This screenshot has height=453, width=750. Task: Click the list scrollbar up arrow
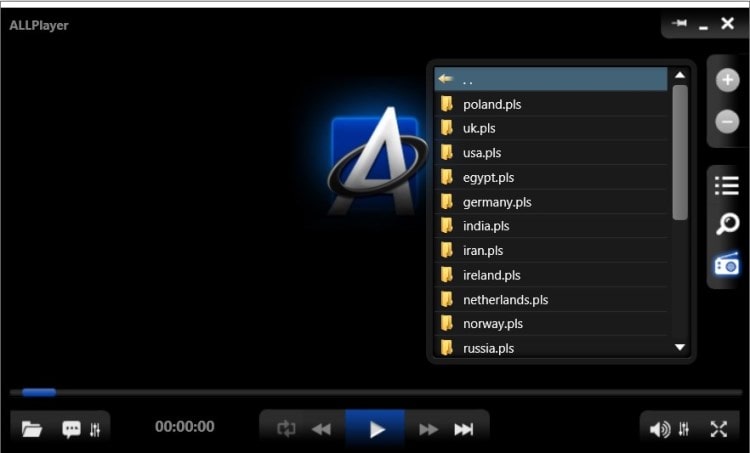(680, 75)
